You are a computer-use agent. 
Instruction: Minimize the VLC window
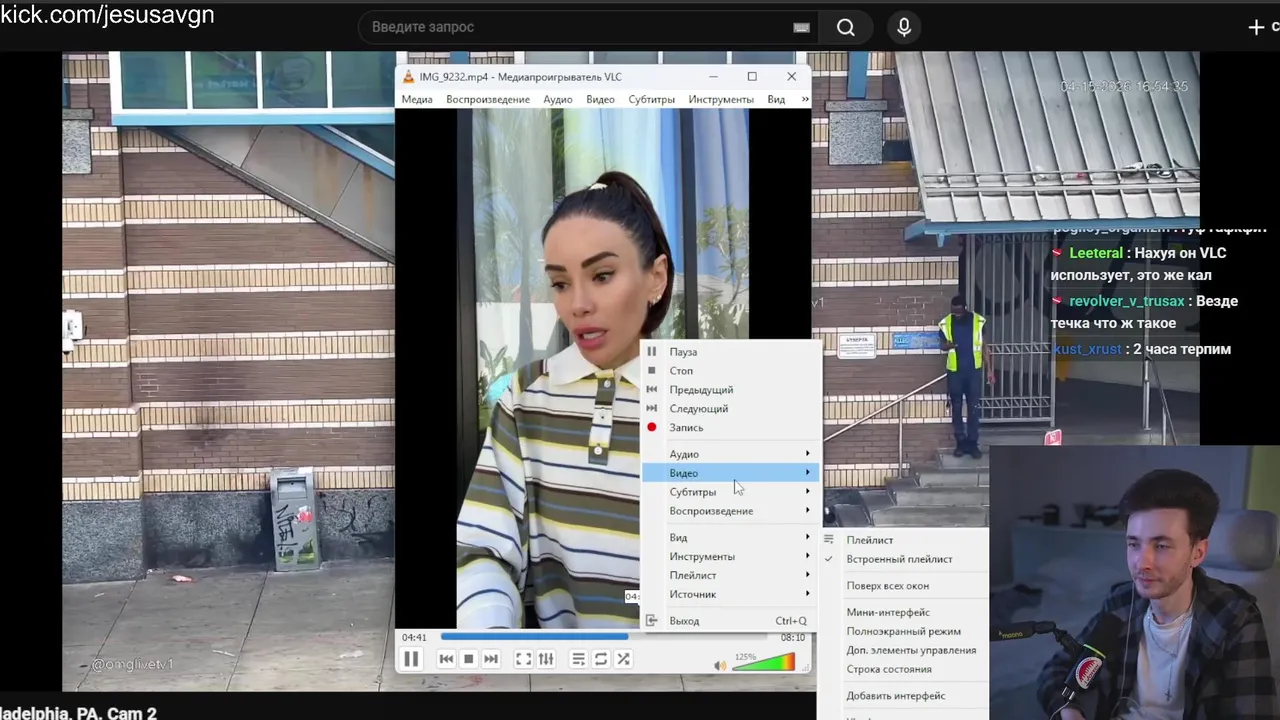tap(713, 77)
